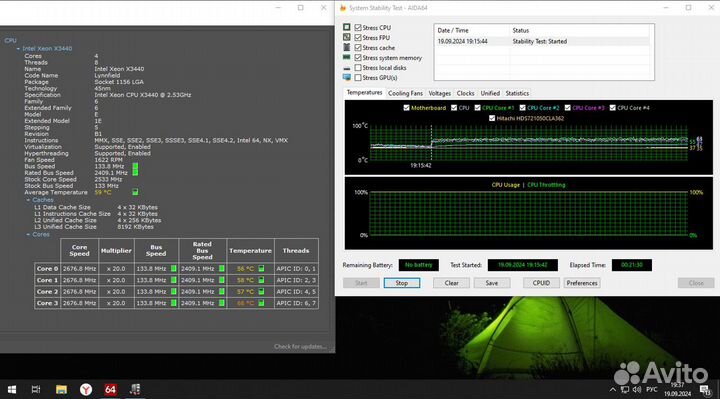Viewport: 720px width, 399px height.
Task: Select Stability Test Started log row
Action: click(x=543, y=41)
